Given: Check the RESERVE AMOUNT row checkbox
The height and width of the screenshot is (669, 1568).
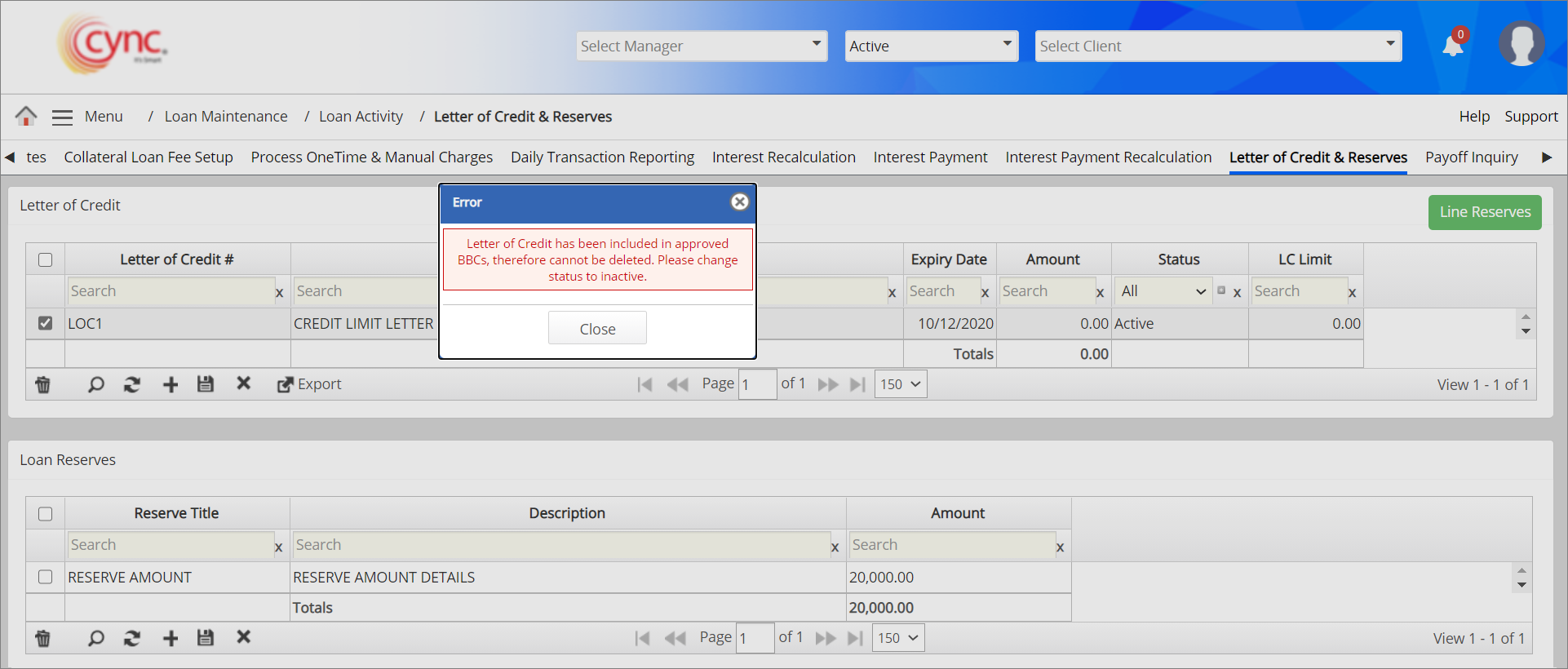Looking at the screenshot, I should pos(46,577).
